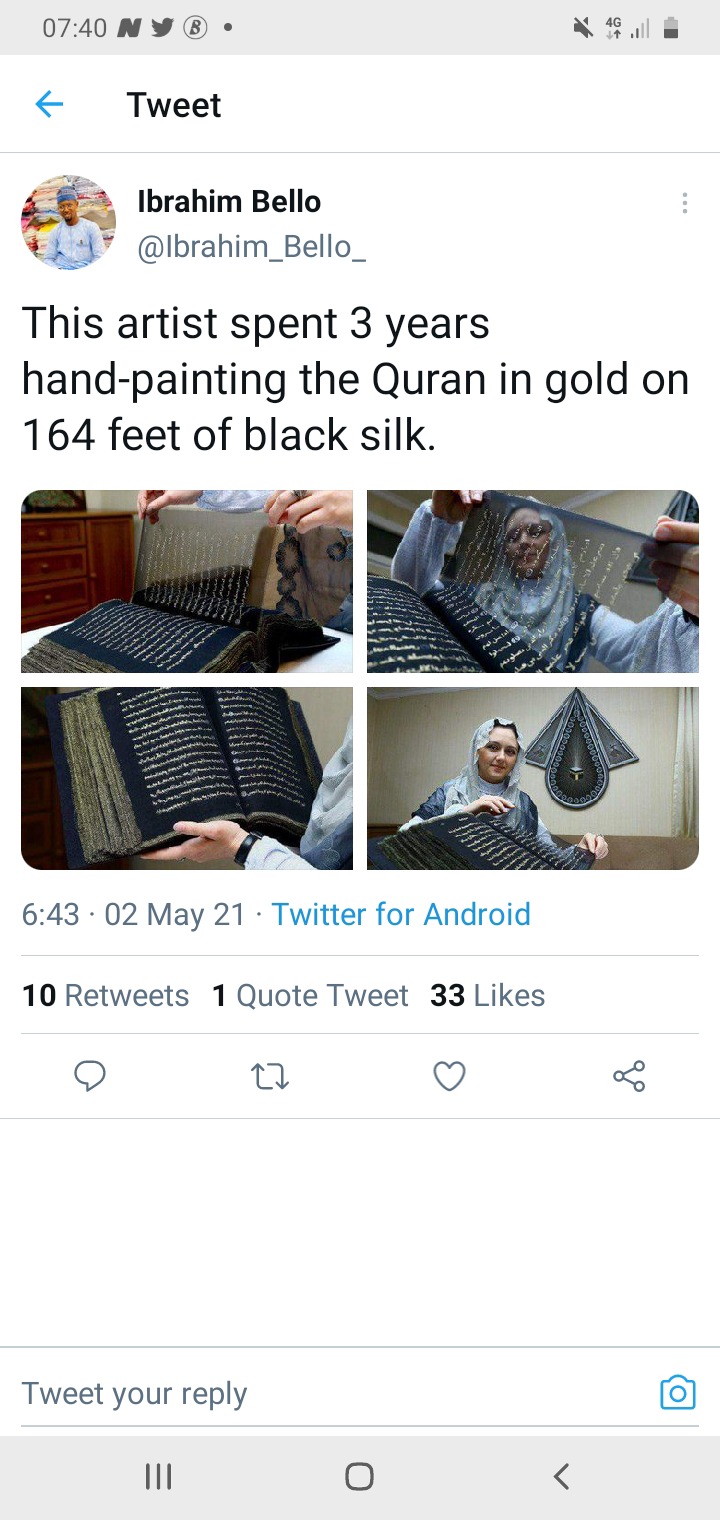Open Ibrahim Bello's profile picture
720x1520 pixels.
[69, 223]
